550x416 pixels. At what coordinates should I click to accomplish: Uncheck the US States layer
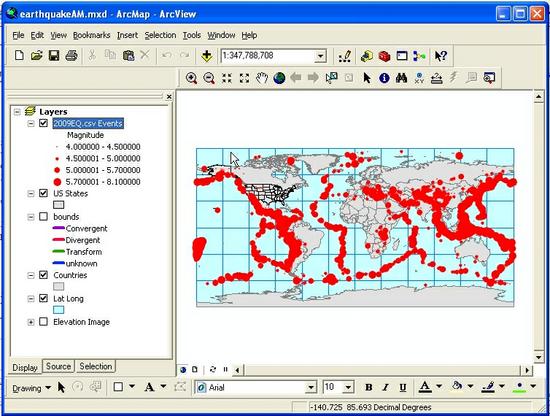[x=43, y=193]
